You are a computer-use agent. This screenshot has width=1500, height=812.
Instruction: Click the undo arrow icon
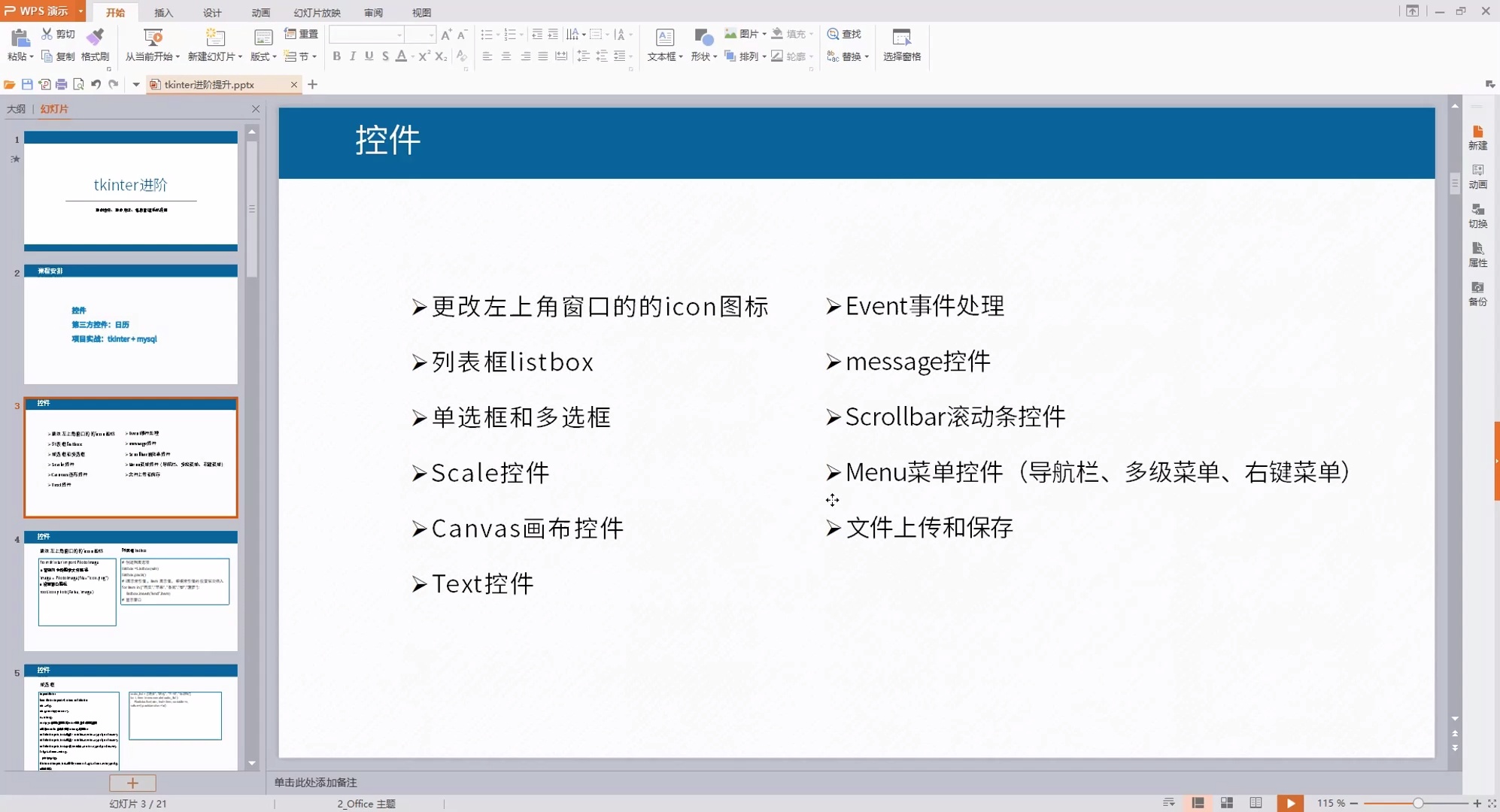pyautogui.click(x=96, y=84)
